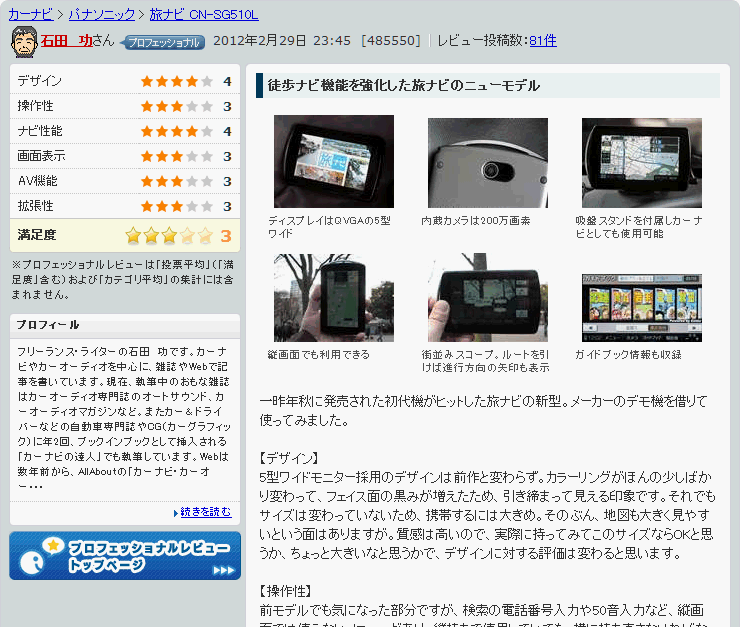Click the 満足度 gold star rating
Screen dimensions: 740x627
click(169, 235)
